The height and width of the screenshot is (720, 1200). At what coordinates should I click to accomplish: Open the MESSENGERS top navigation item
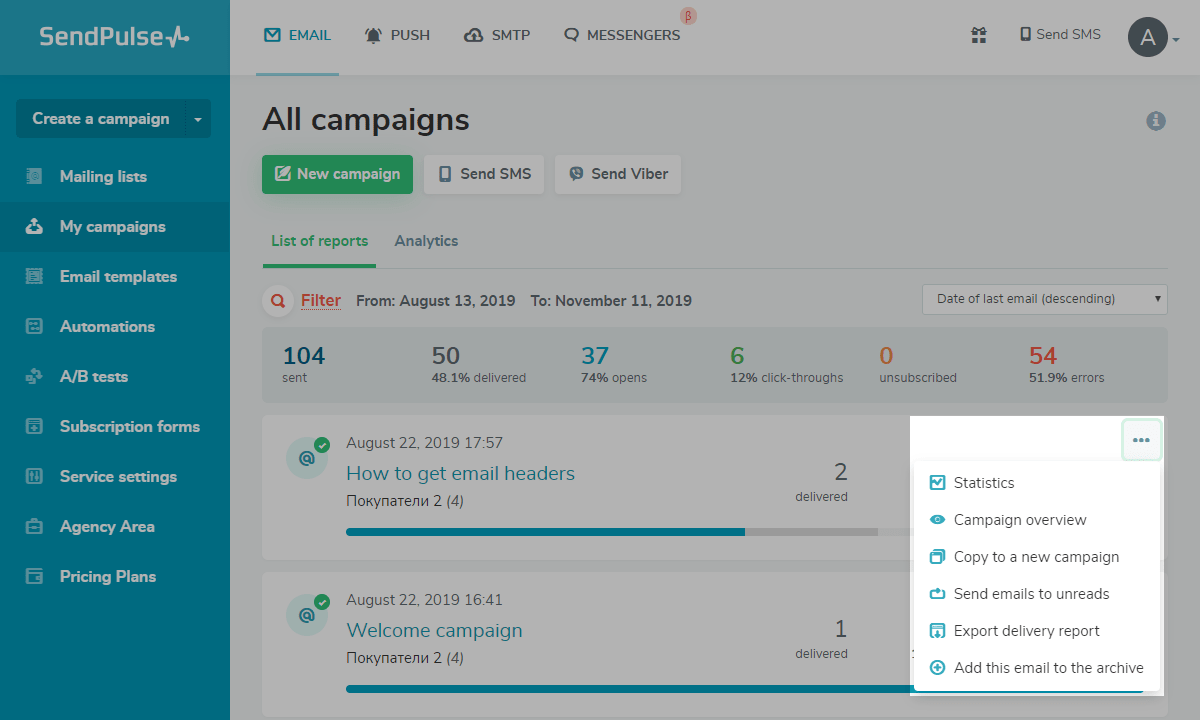(622, 35)
